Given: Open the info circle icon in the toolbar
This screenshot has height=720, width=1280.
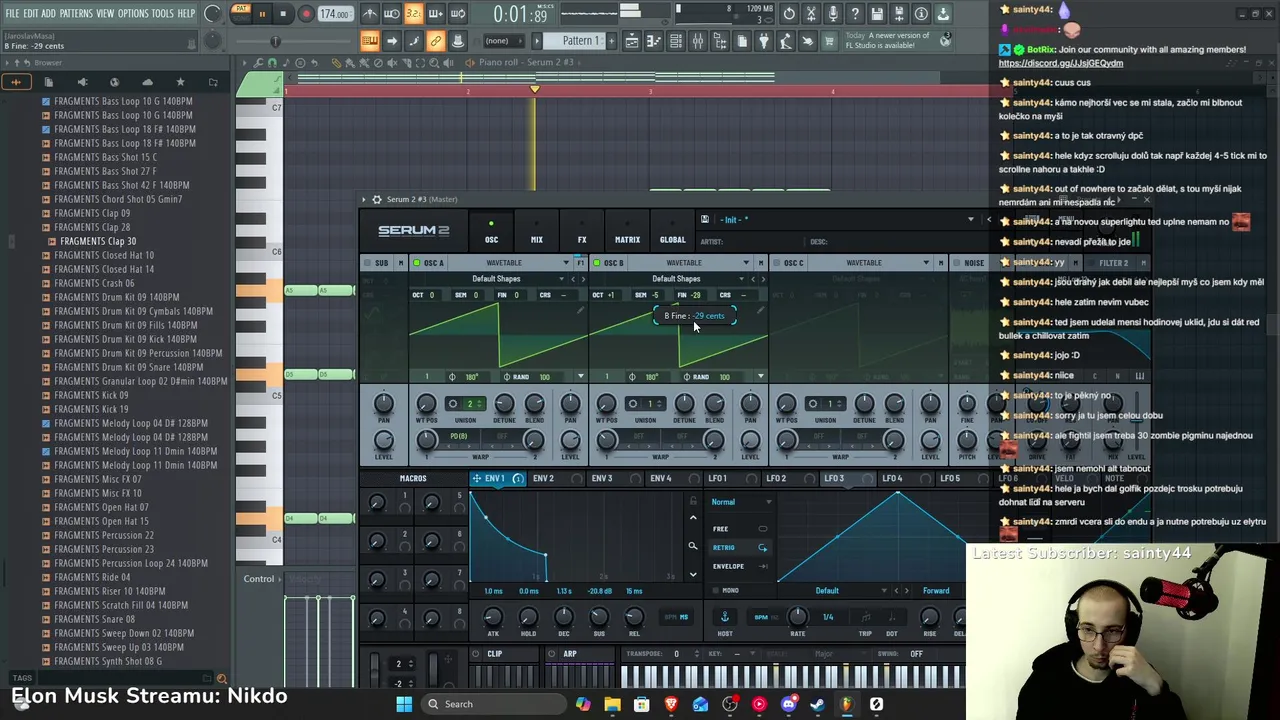Looking at the screenshot, I should (921, 14).
